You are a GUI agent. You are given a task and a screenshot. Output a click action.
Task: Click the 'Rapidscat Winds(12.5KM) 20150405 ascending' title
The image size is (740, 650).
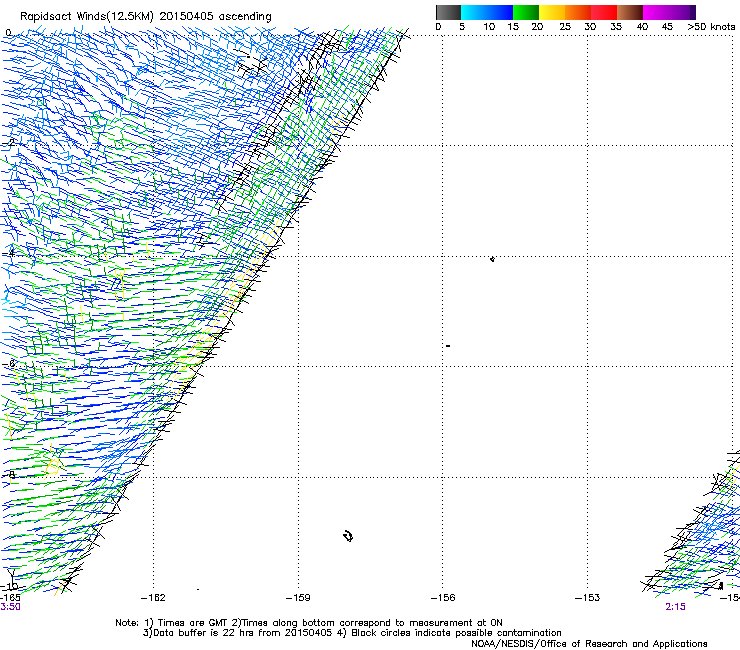point(146,16)
